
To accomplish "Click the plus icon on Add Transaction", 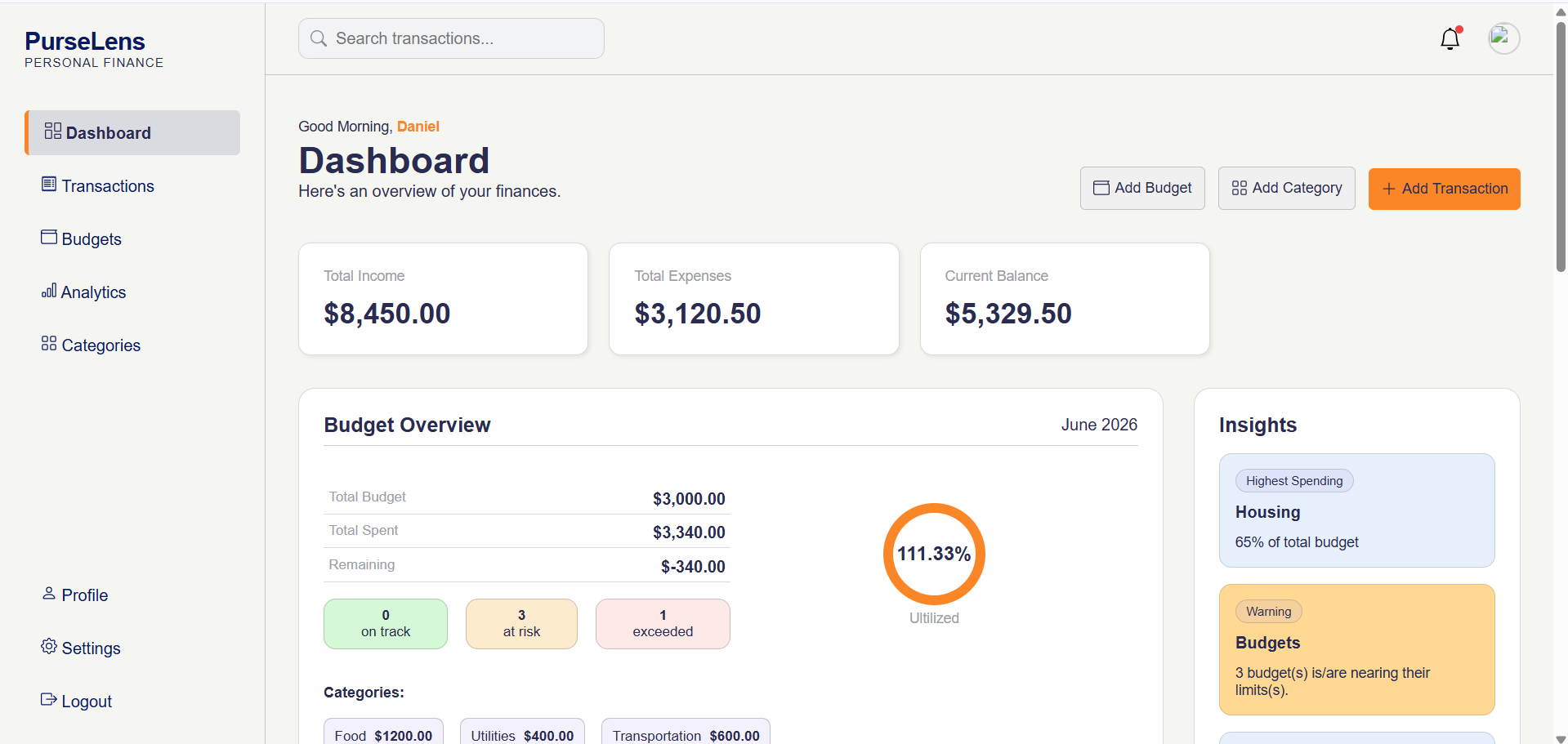I will [1389, 189].
